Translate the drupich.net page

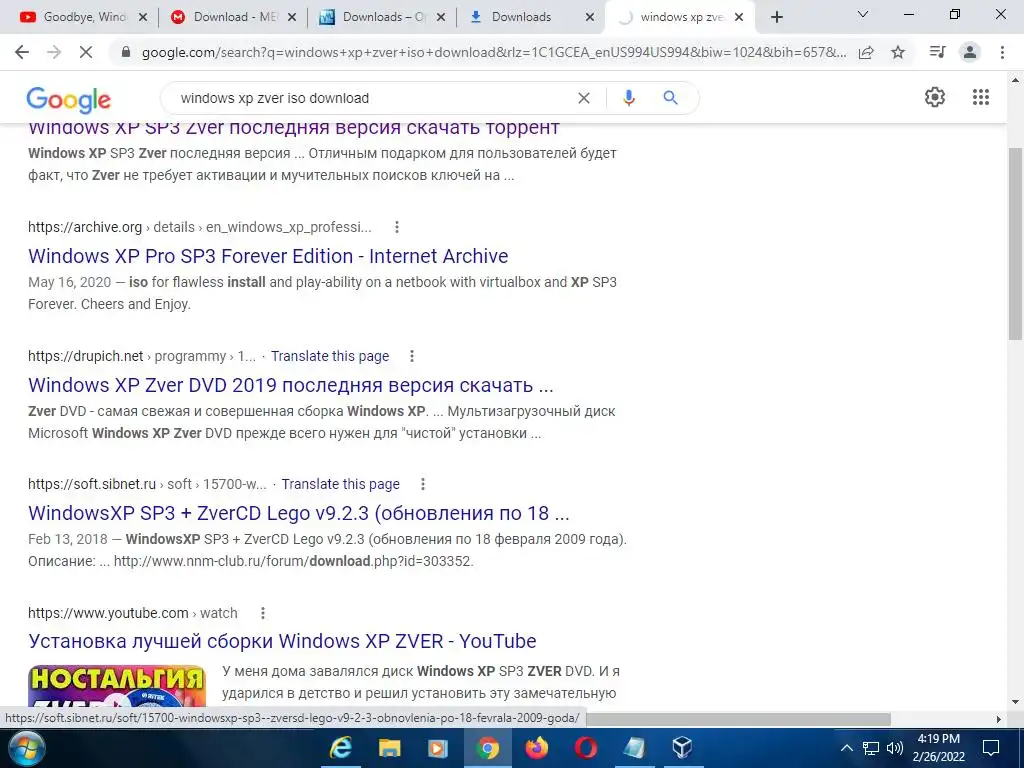point(330,356)
